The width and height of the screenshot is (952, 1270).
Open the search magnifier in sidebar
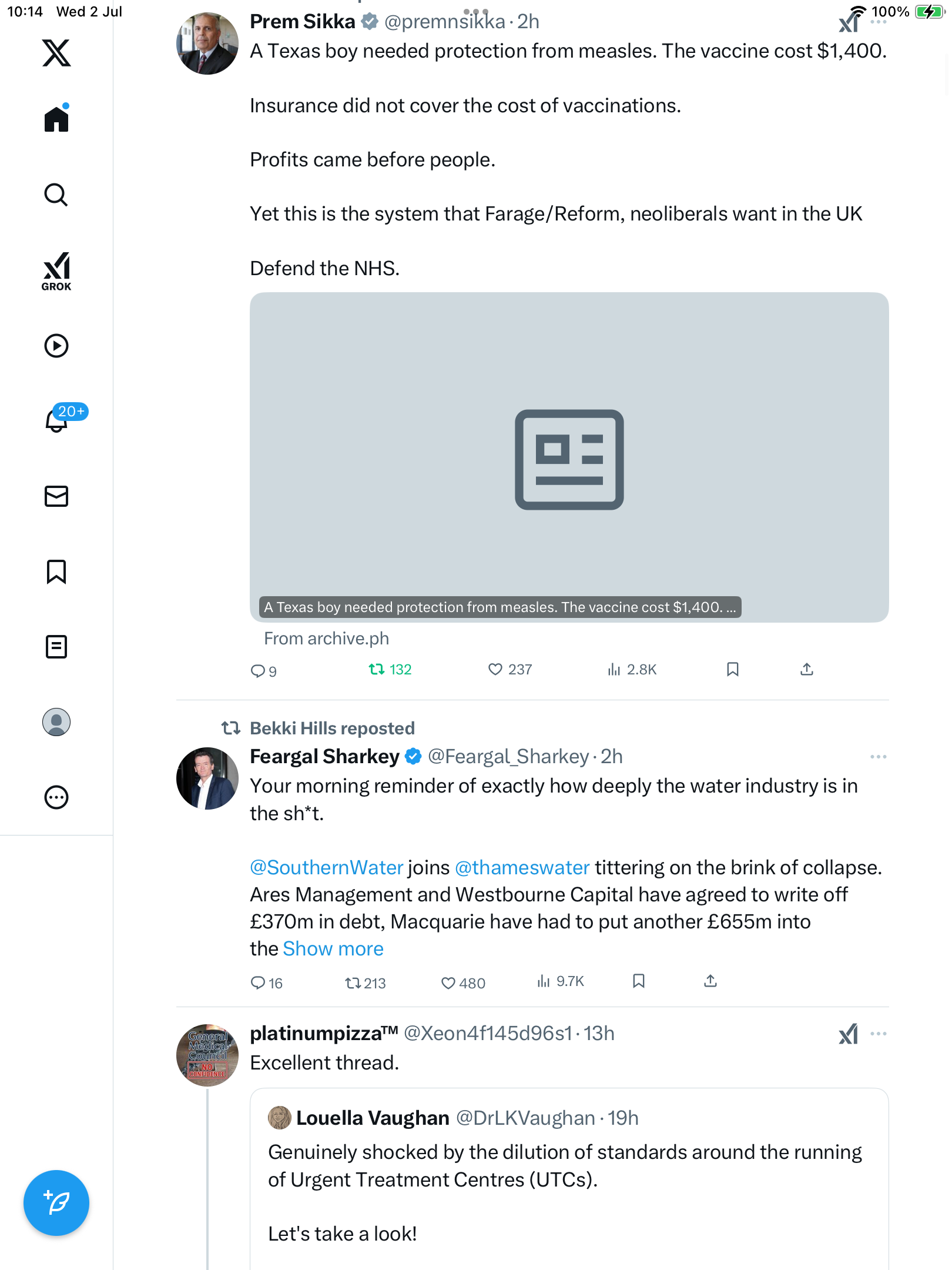tap(56, 195)
